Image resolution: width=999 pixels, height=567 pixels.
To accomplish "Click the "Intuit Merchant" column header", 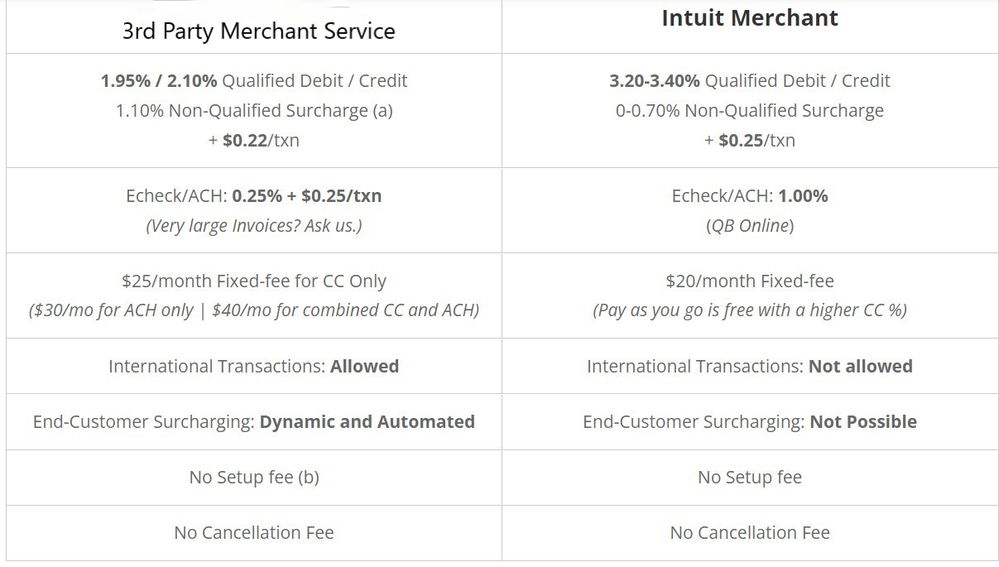I will (749, 19).
